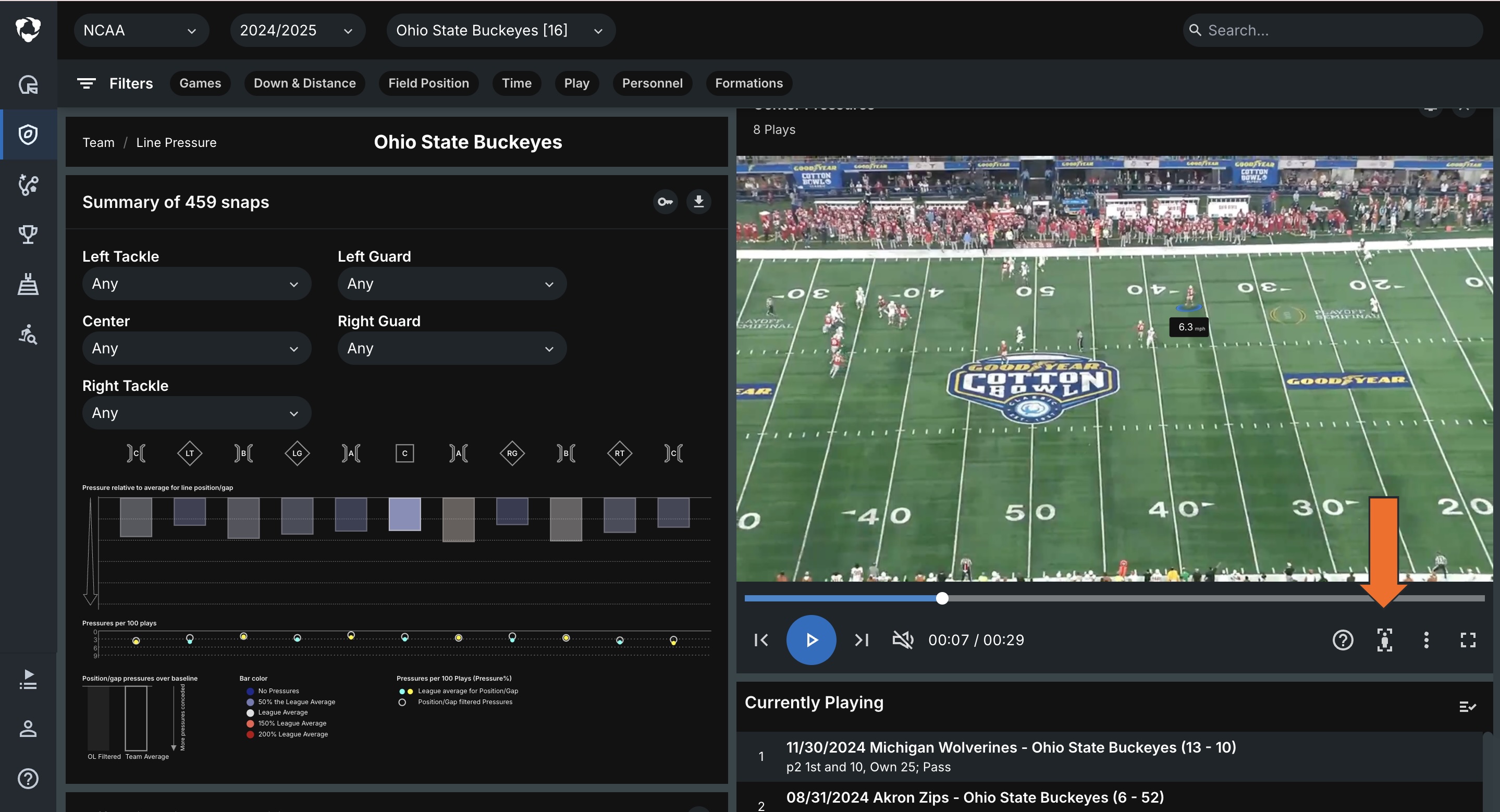The image size is (1500, 812).
Task: Open the helmet icon sidebar section
Action: point(28,84)
